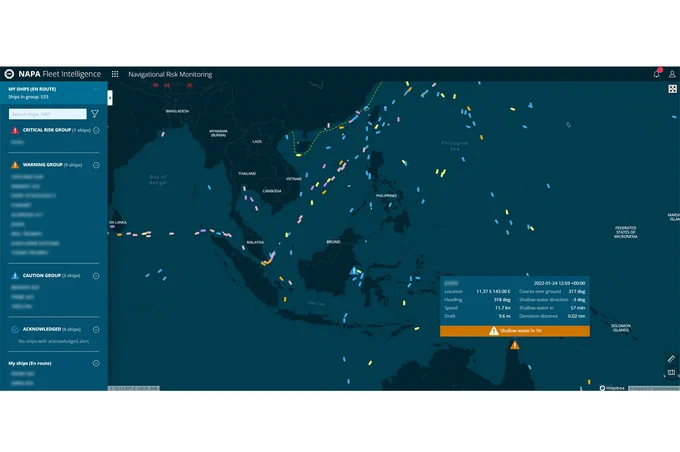Click the blue caution group triangle icon
This screenshot has width=680, height=452.
pyautogui.click(x=15, y=276)
